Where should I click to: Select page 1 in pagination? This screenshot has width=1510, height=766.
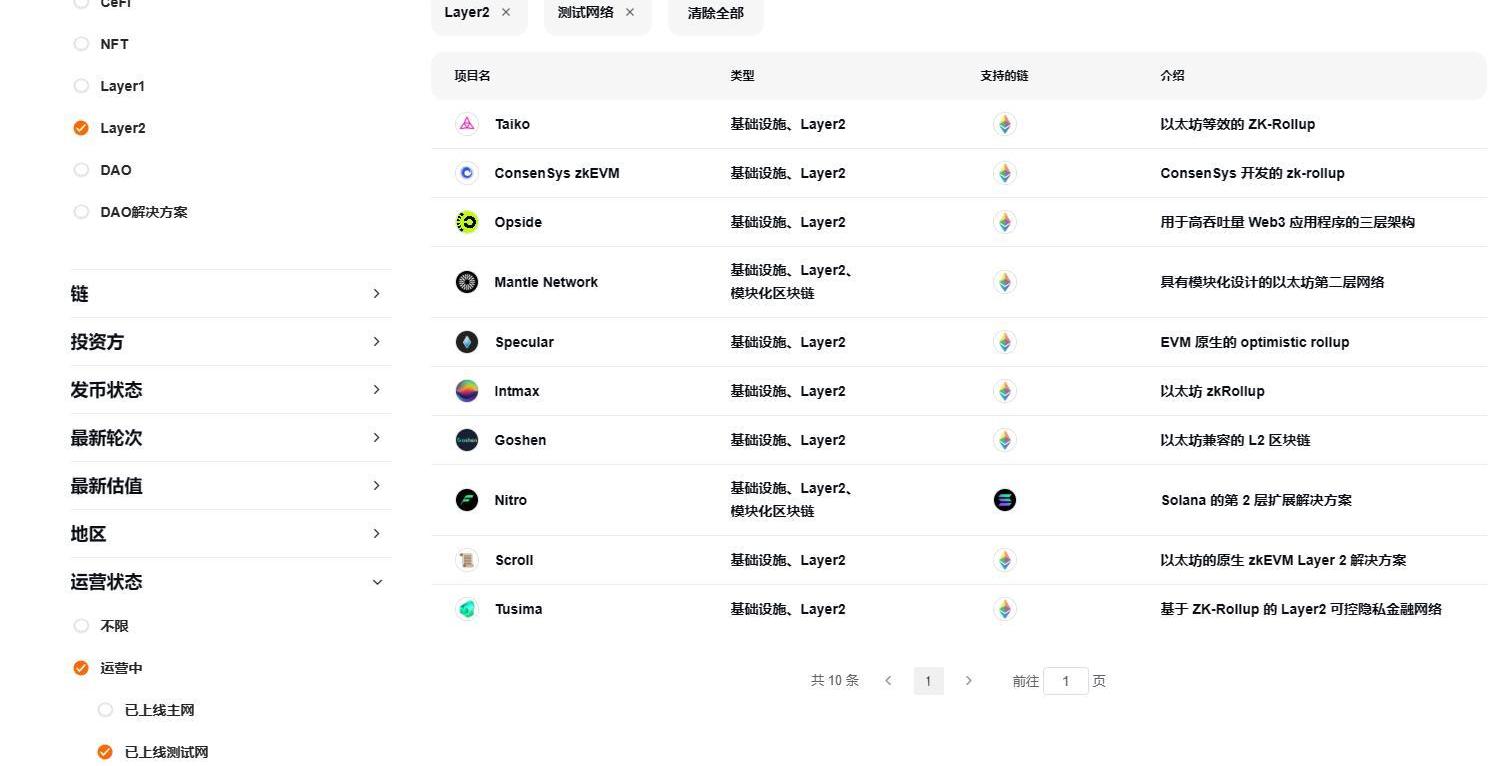928,681
